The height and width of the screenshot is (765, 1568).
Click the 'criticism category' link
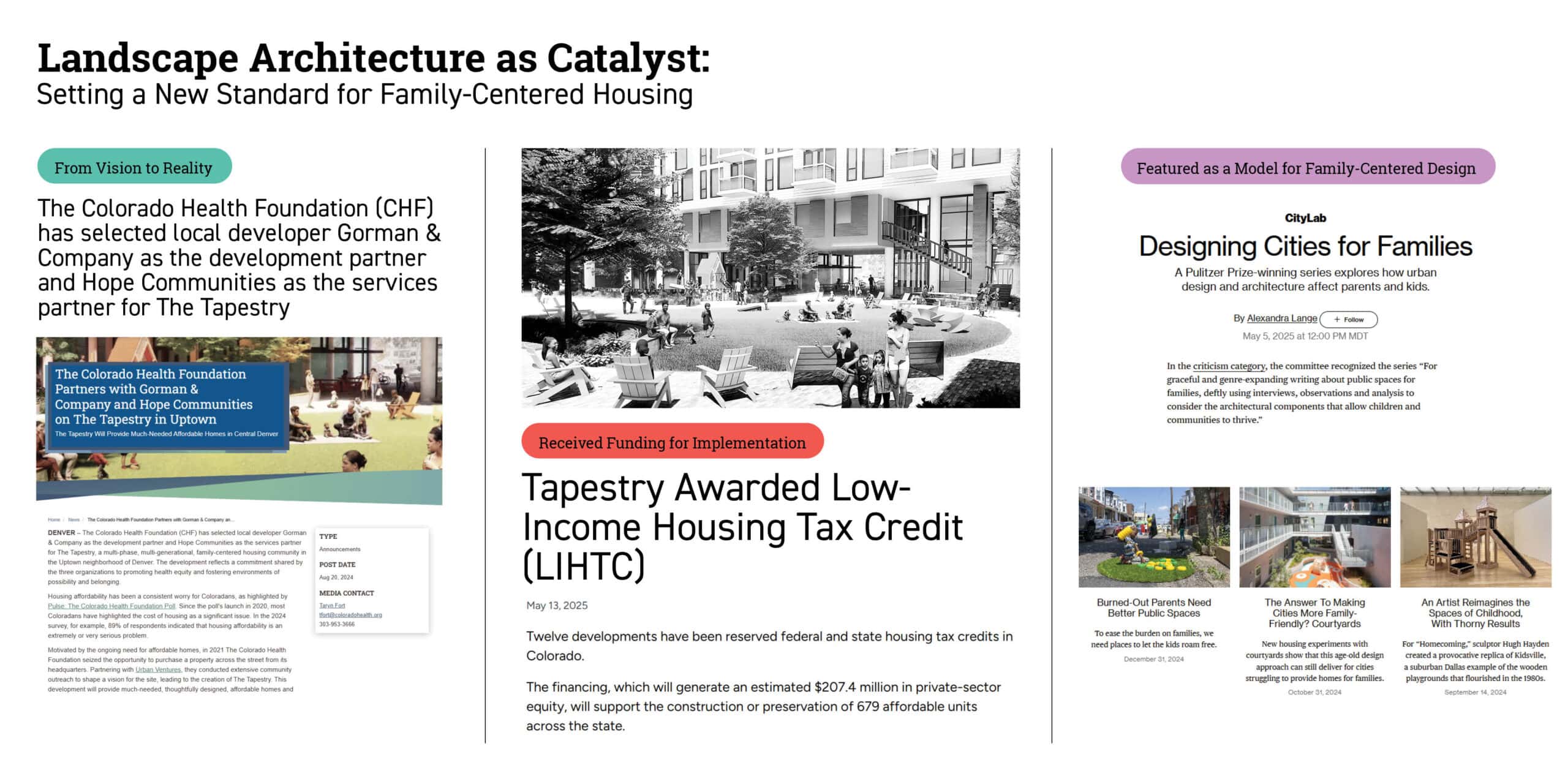tap(1229, 366)
